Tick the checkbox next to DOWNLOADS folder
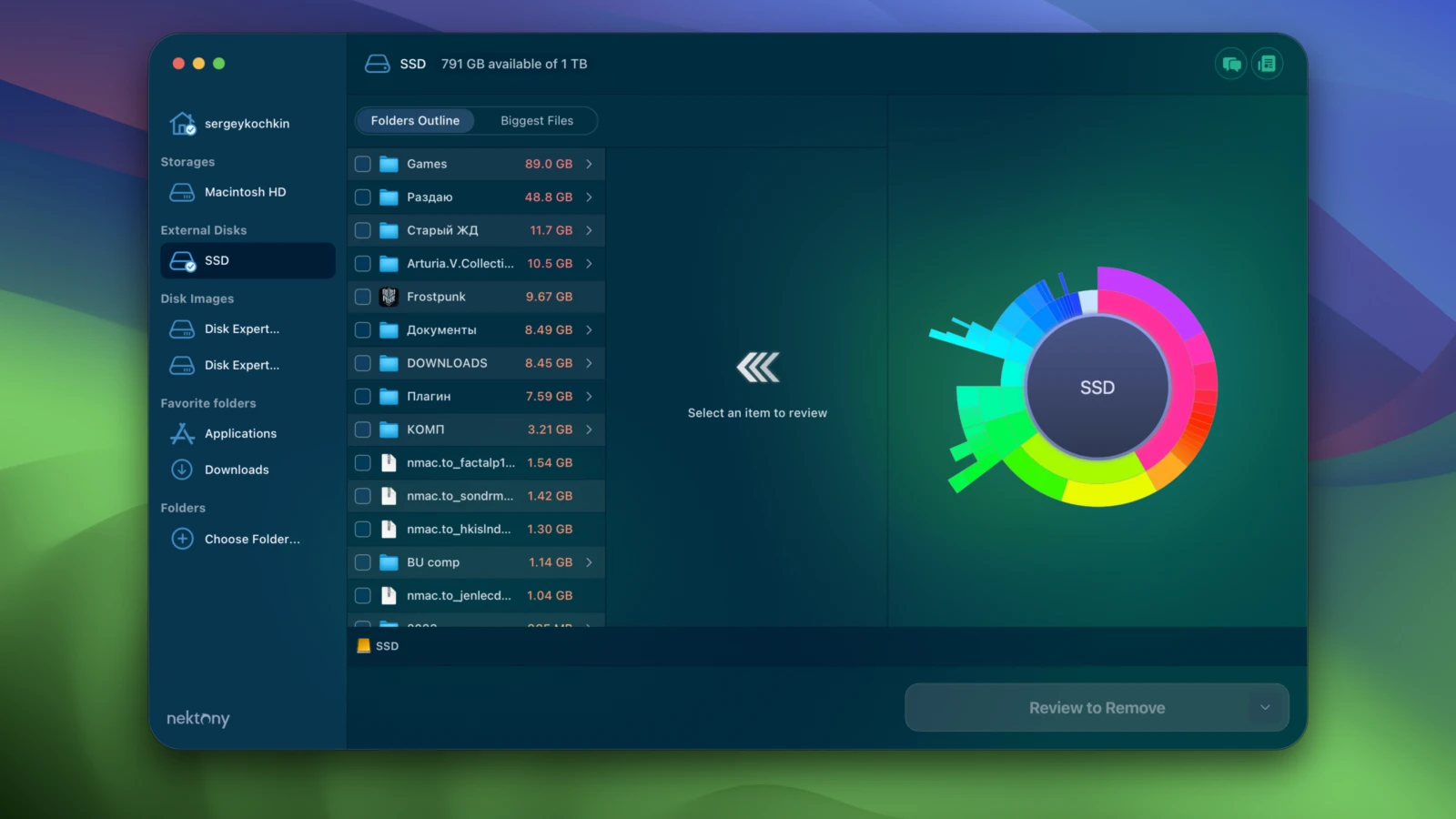Image resolution: width=1456 pixels, height=819 pixels. 363,363
